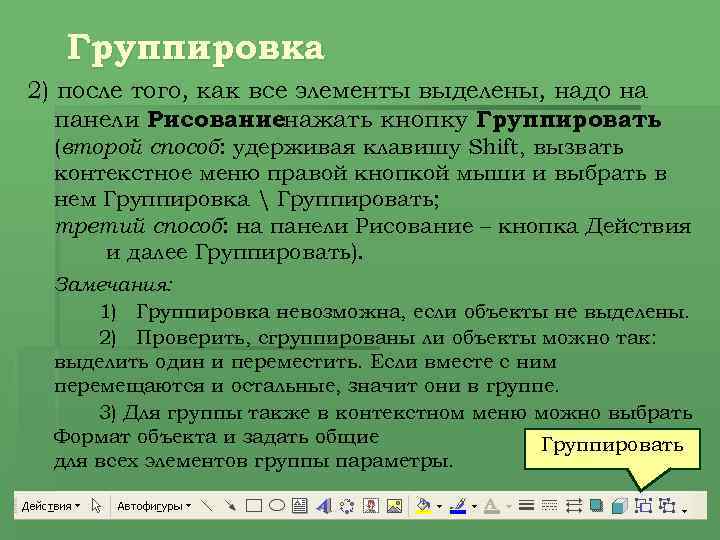Open the Действия menu on the drawing toolbar
This screenshot has height=540, width=720.
51,506
